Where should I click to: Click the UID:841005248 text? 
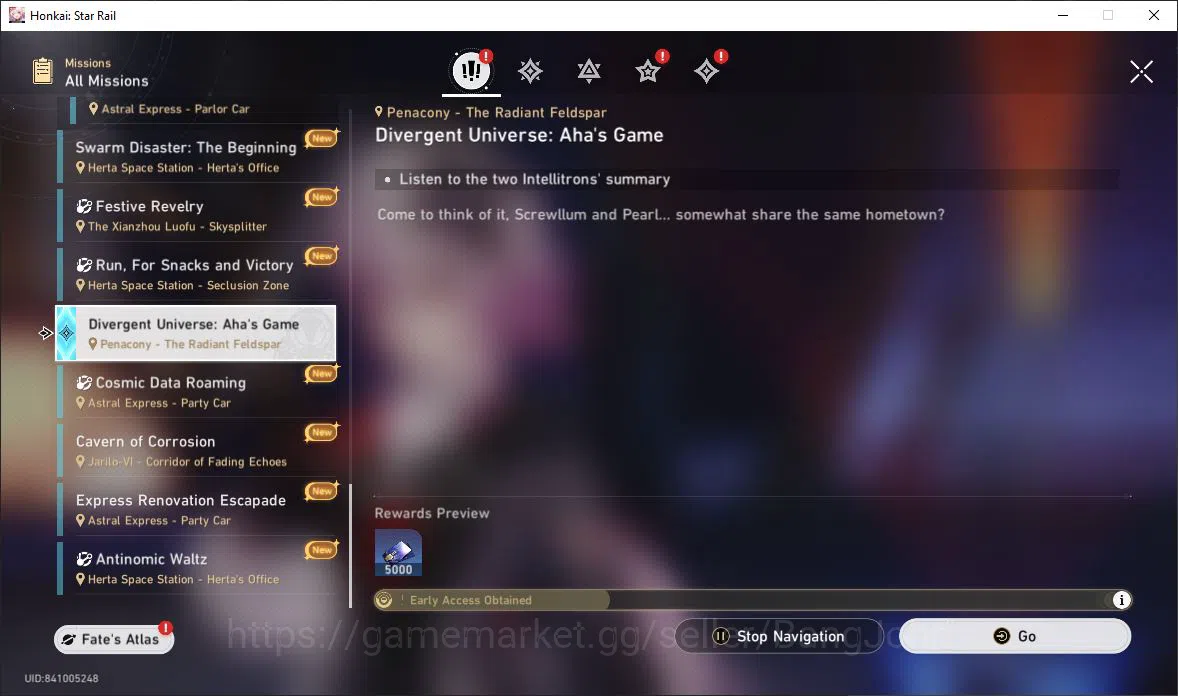click(62, 679)
